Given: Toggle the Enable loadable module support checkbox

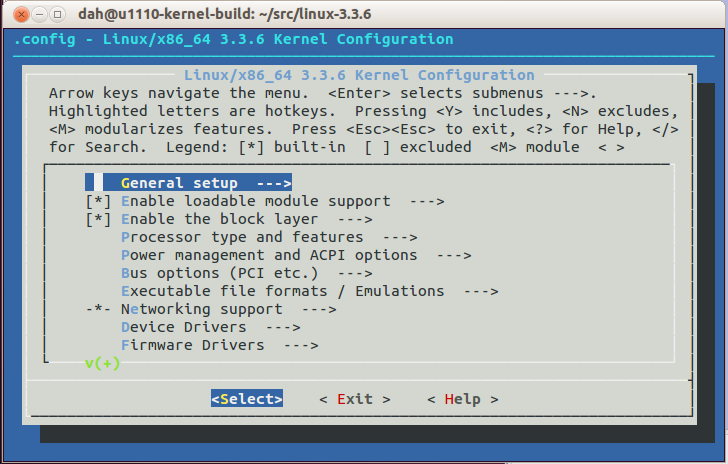Looking at the screenshot, I should click(98, 201).
